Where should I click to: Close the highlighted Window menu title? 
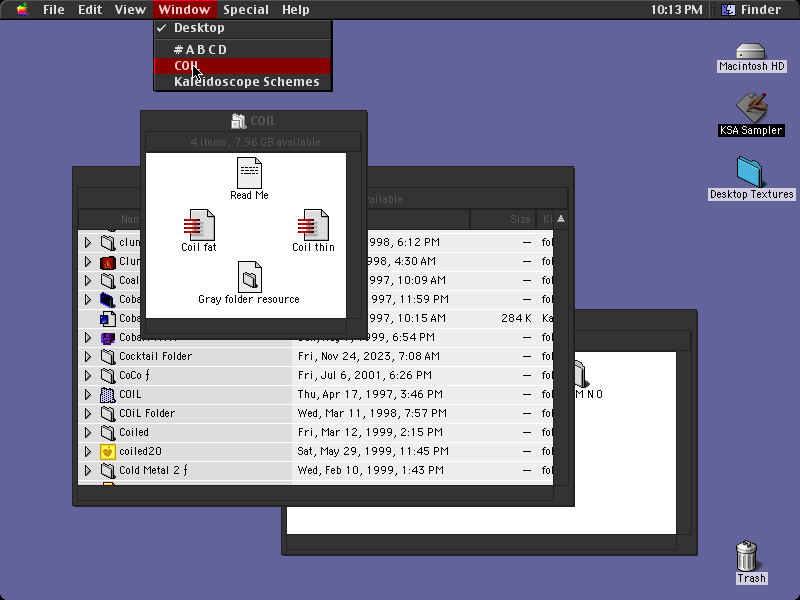(184, 10)
